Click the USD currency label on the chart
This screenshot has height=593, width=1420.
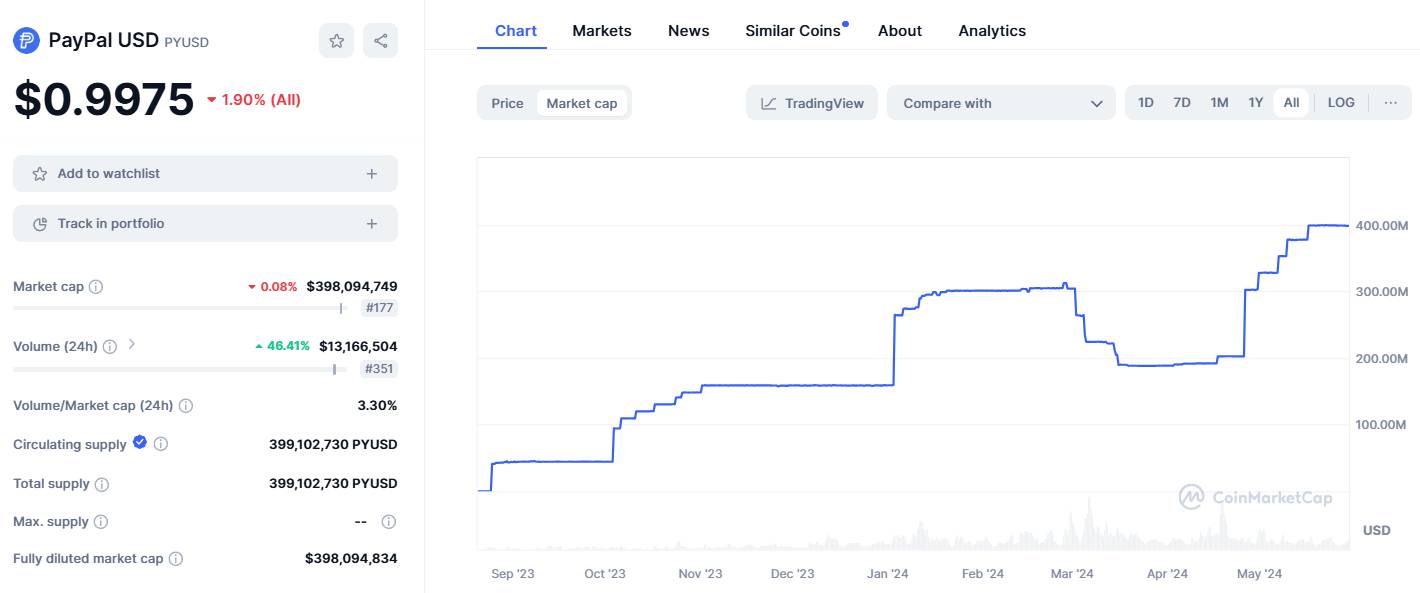point(1377,530)
